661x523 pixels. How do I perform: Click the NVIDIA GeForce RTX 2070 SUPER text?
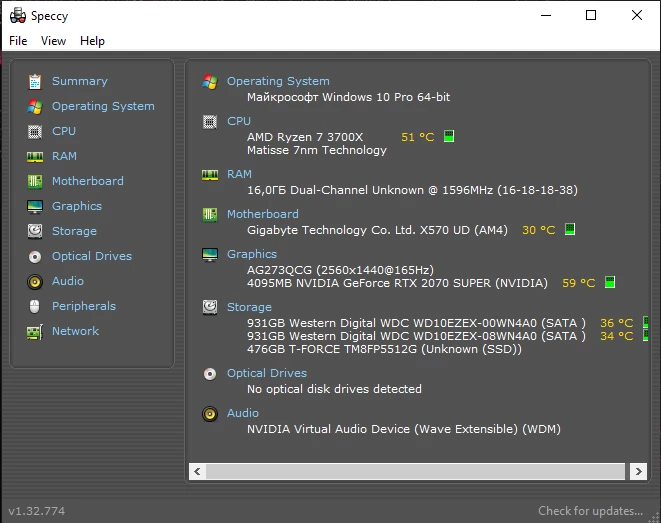[397, 283]
